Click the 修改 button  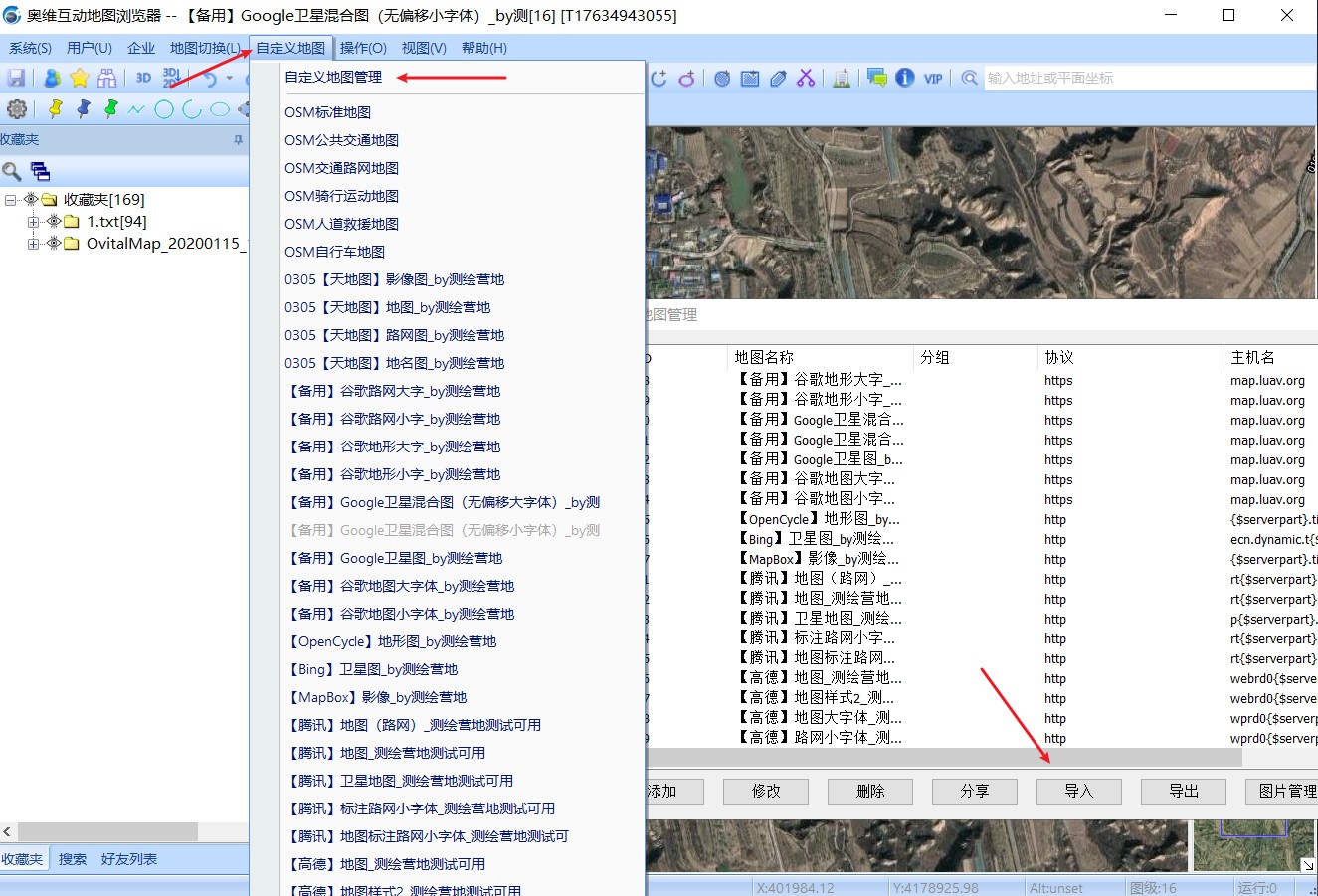coord(766,791)
